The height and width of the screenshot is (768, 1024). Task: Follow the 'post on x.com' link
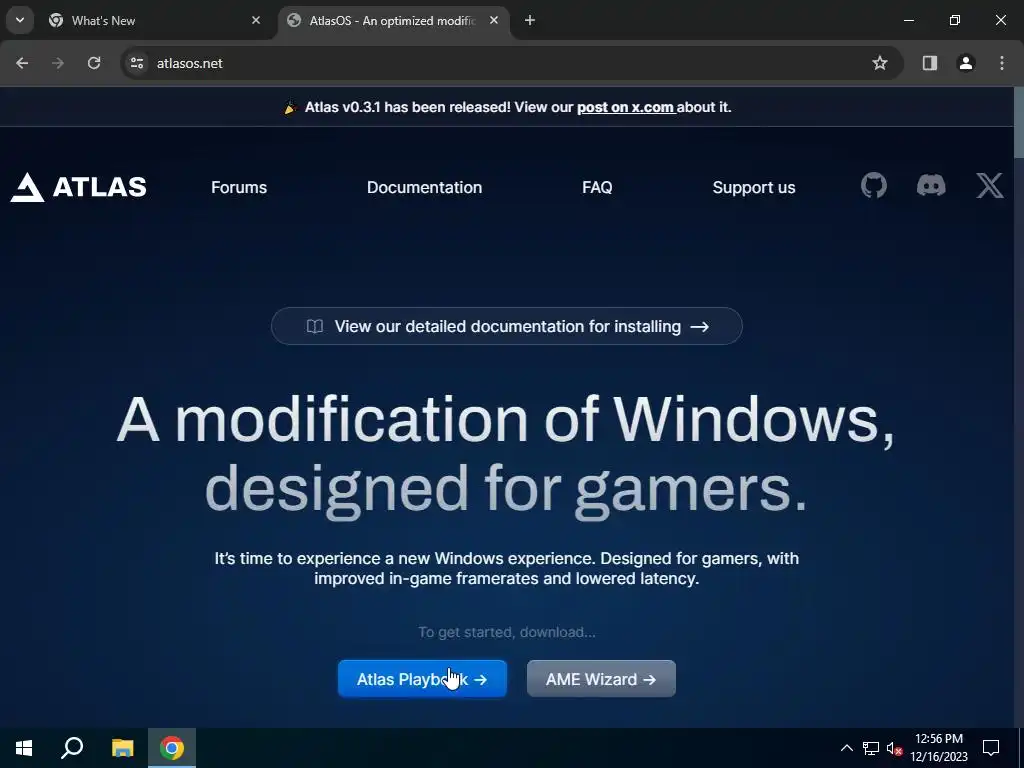626,107
